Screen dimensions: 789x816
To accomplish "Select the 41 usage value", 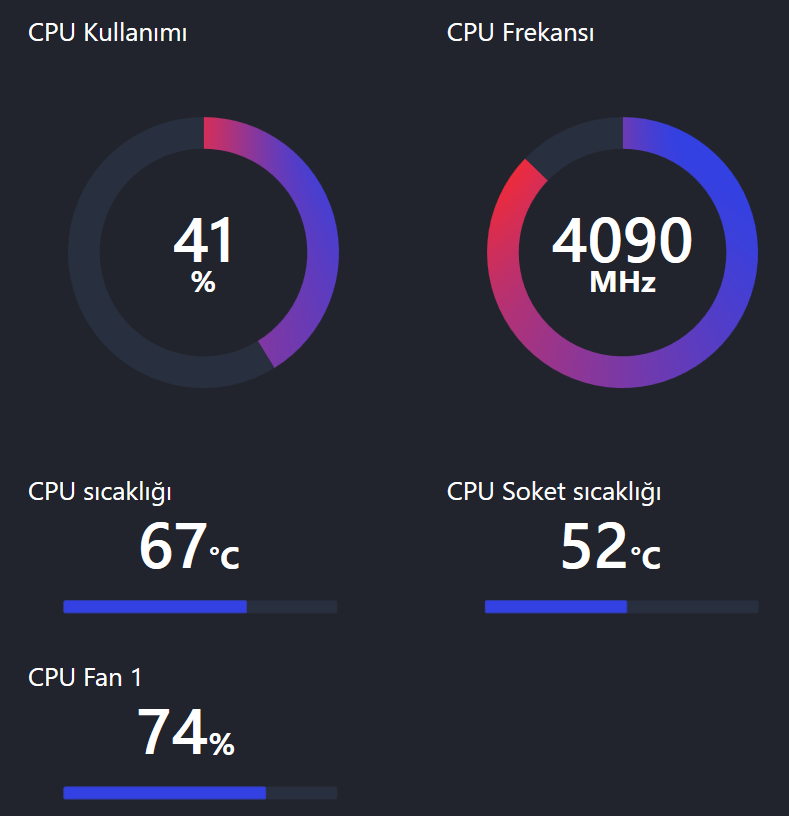I will (203, 241).
